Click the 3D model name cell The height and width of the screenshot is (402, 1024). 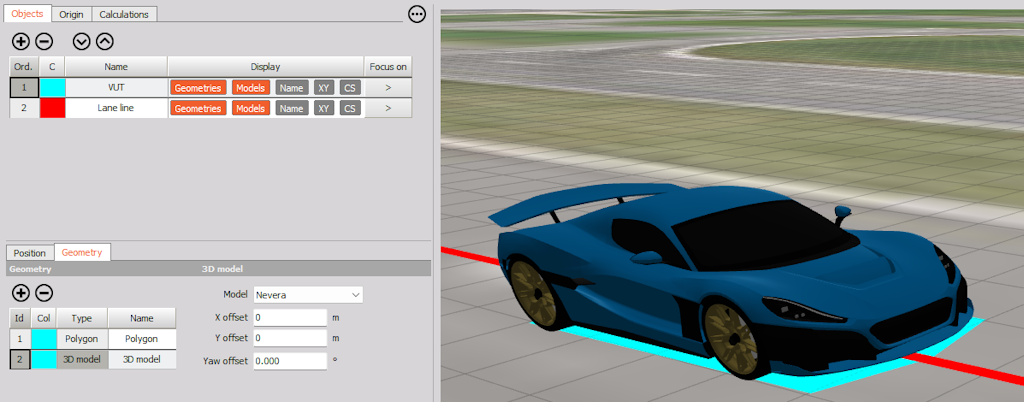tap(142, 360)
